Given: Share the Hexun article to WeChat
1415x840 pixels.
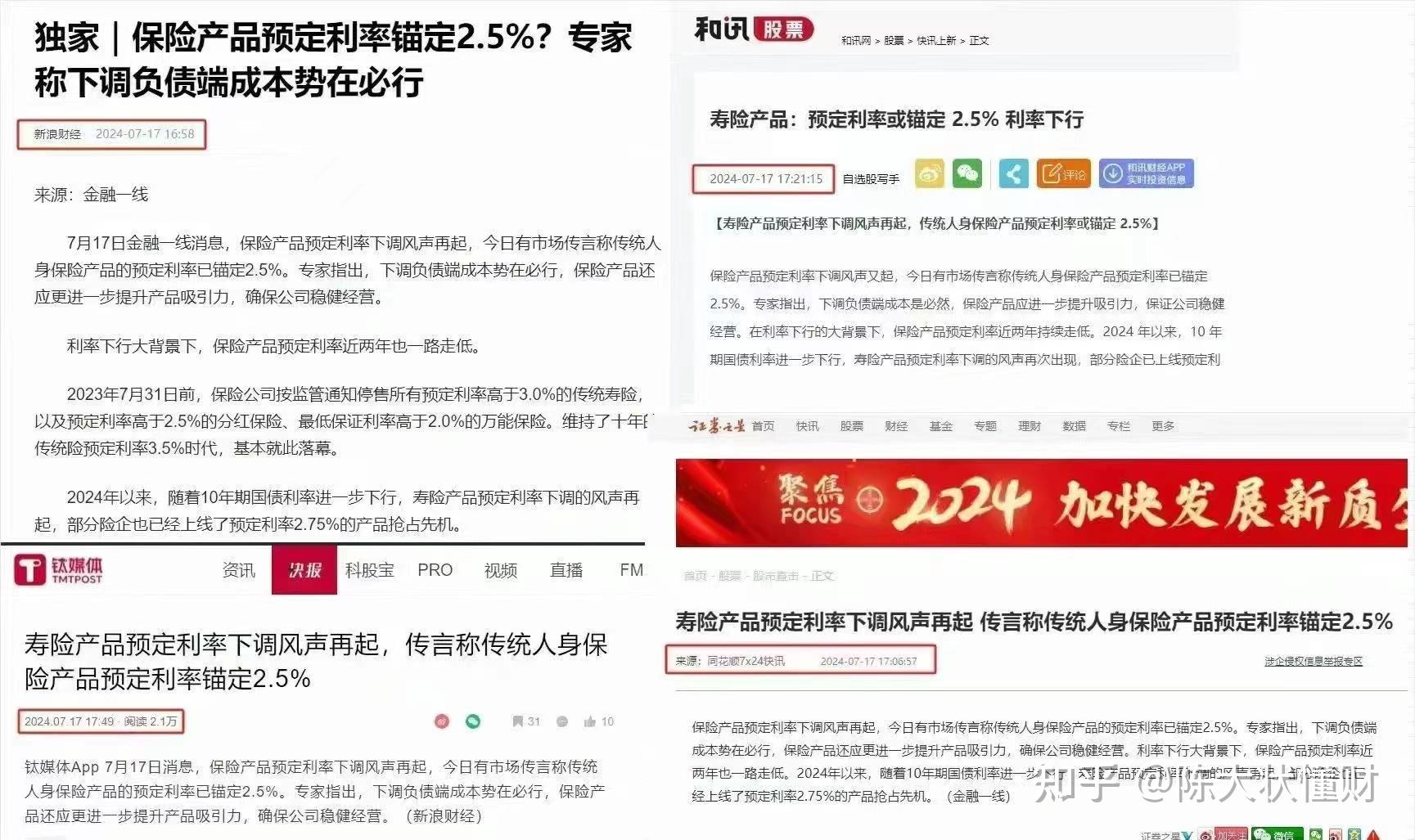Looking at the screenshot, I should (x=968, y=173).
